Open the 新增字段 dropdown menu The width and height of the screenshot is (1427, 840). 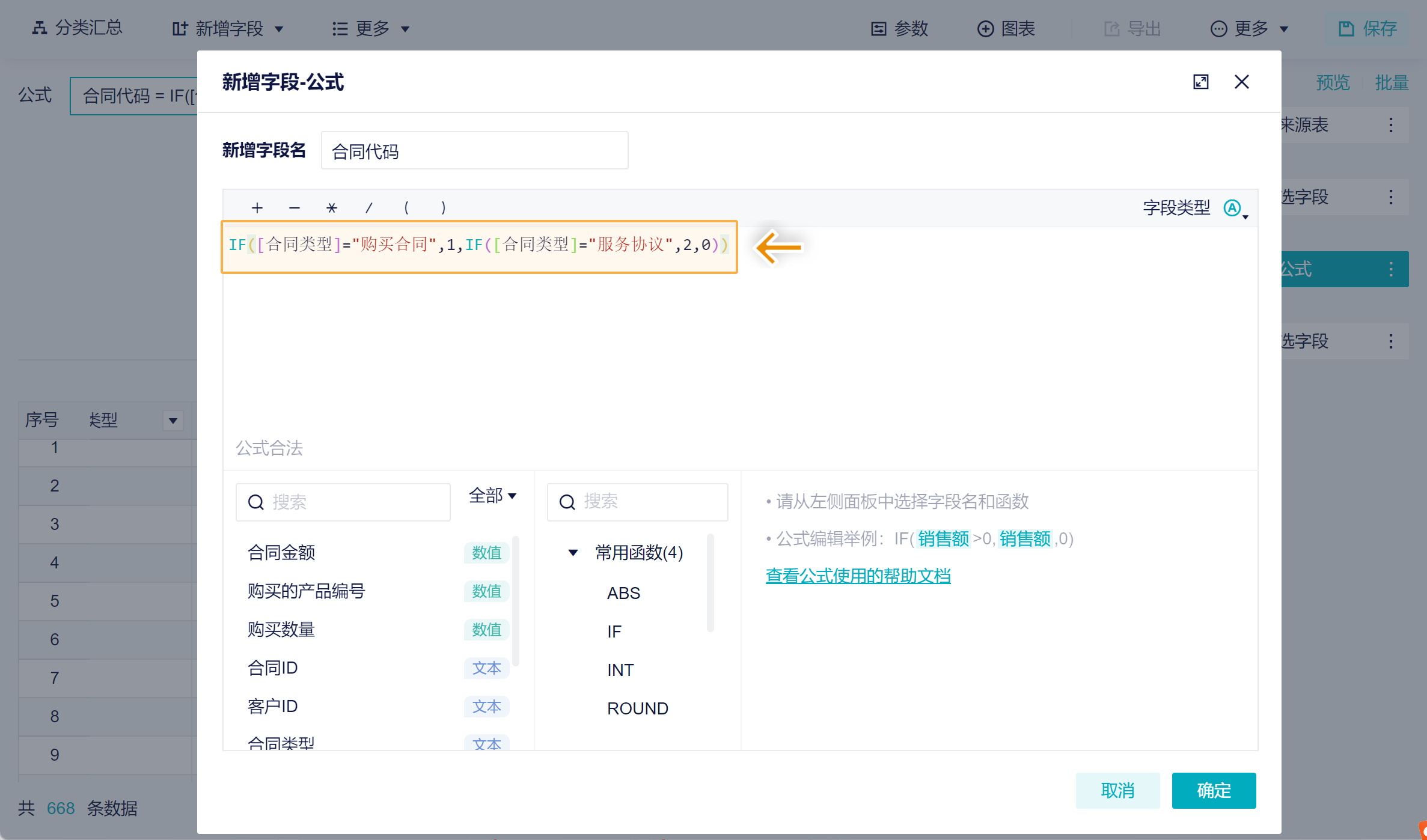[228, 28]
